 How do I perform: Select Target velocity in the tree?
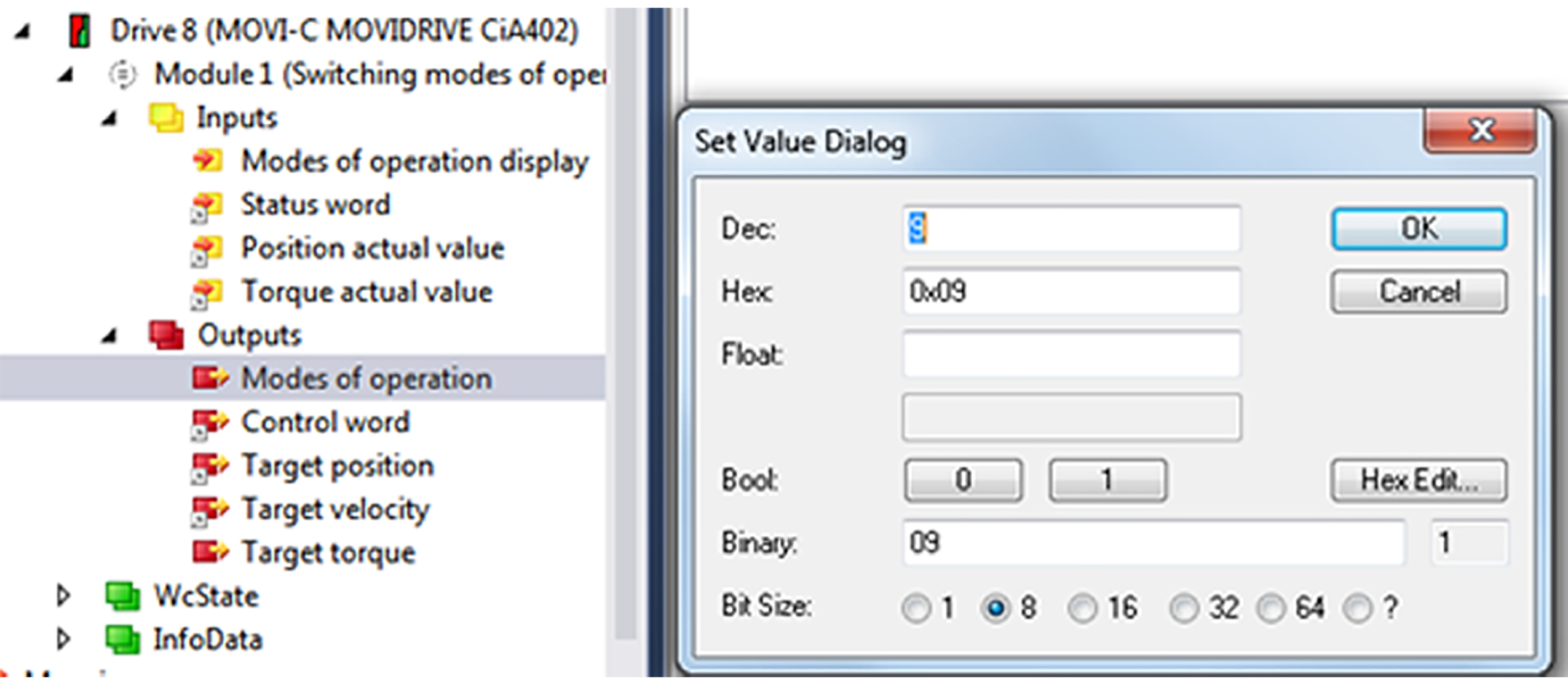click(x=335, y=509)
